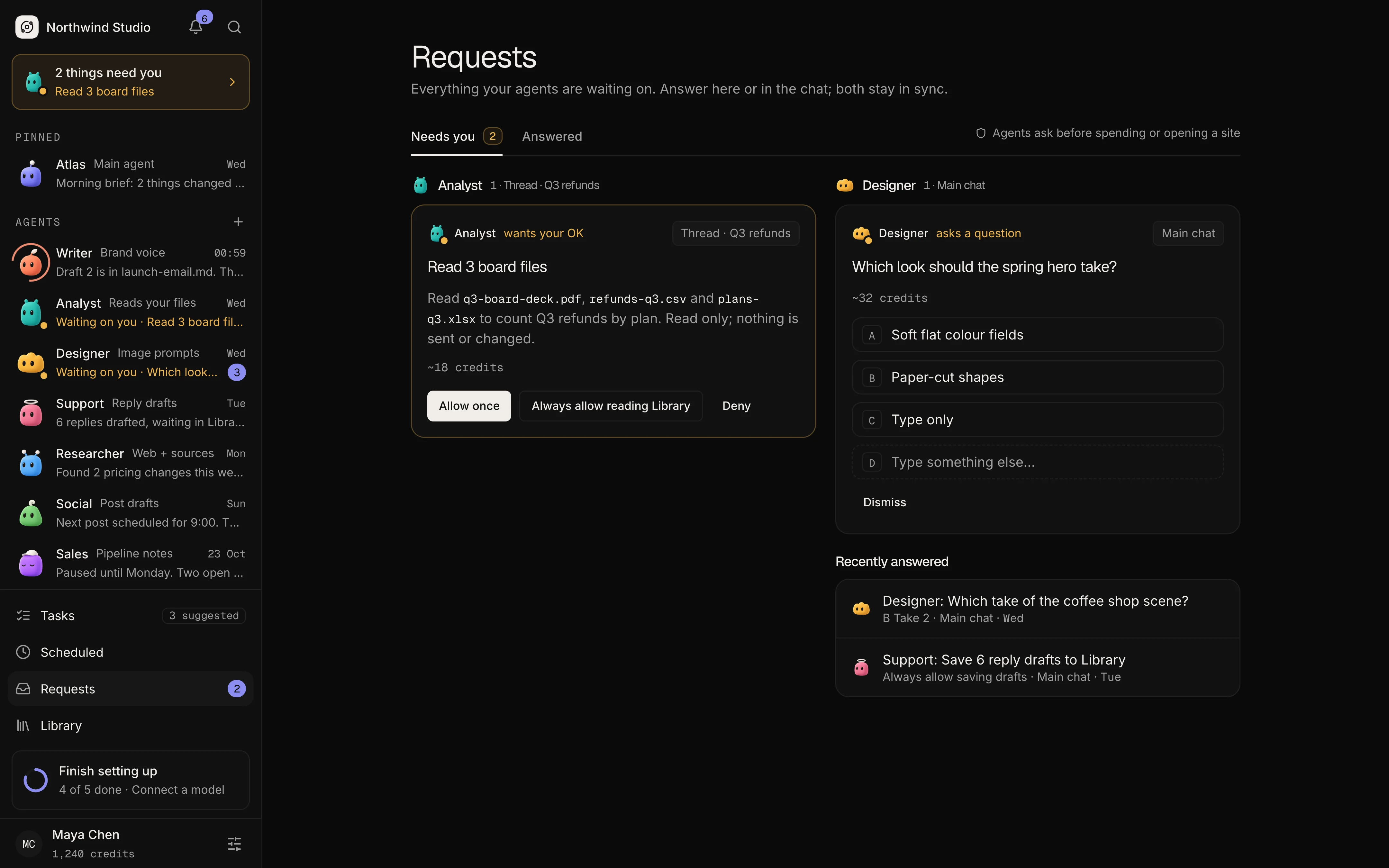This screenshot has width=1389, height=868.
Task: Click the Maya Chen credits text
Action: click(x=93, y=854)
